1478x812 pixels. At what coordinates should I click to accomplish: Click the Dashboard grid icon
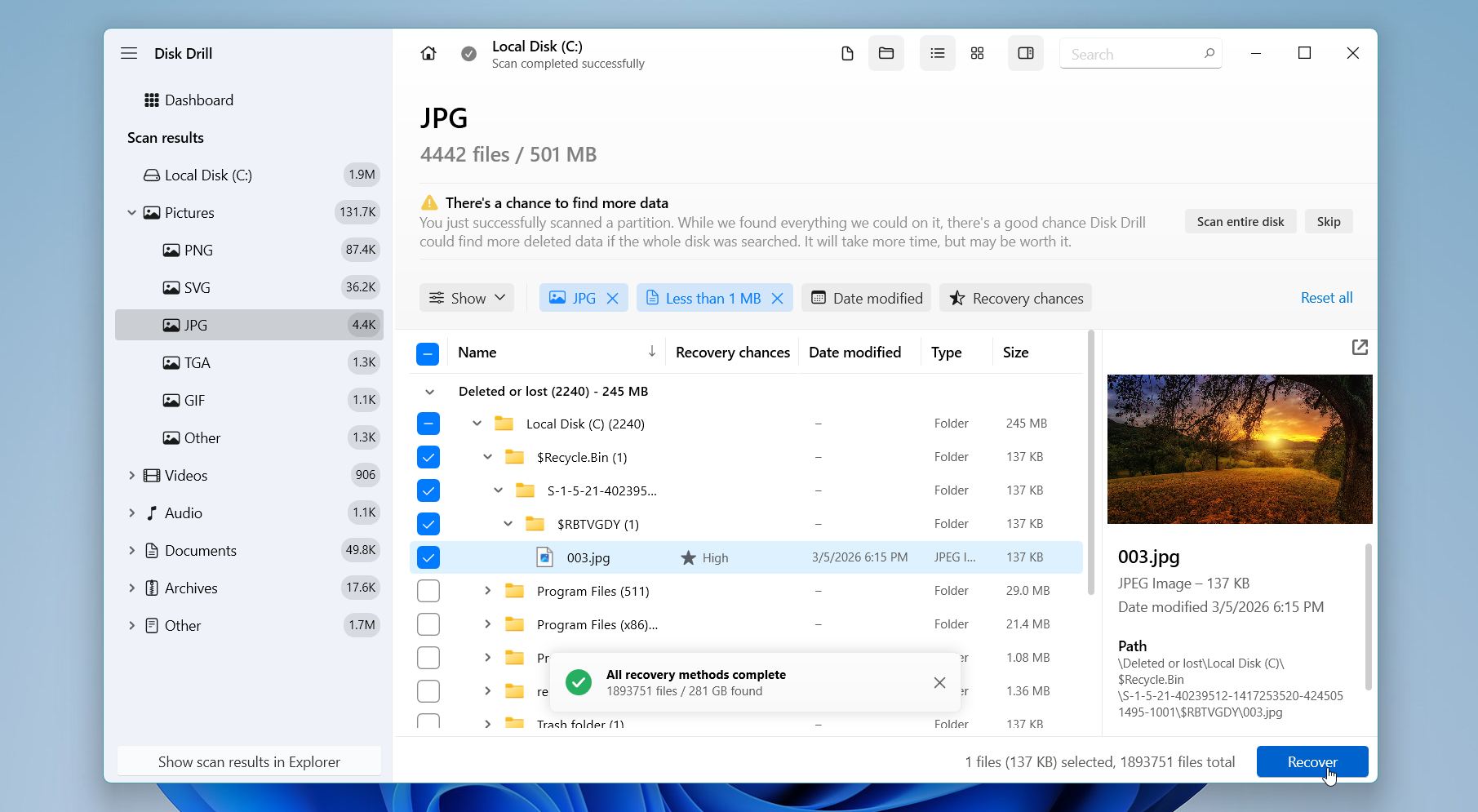coord(152,100)
